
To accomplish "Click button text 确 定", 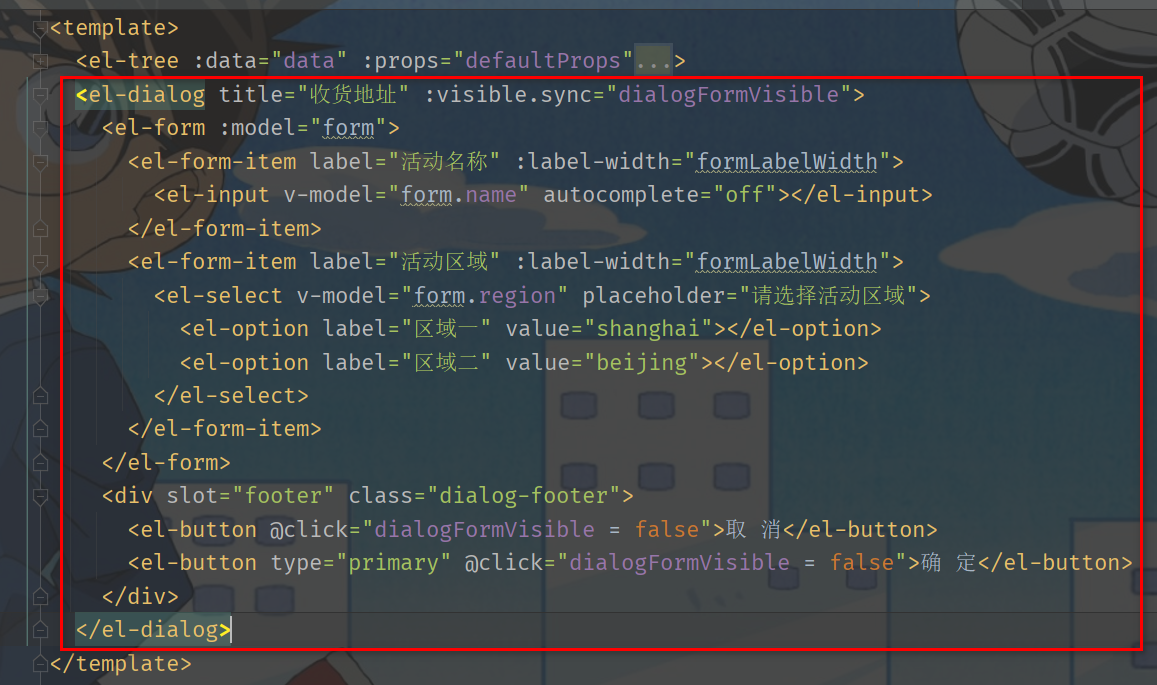I will (x=948, y=563).
